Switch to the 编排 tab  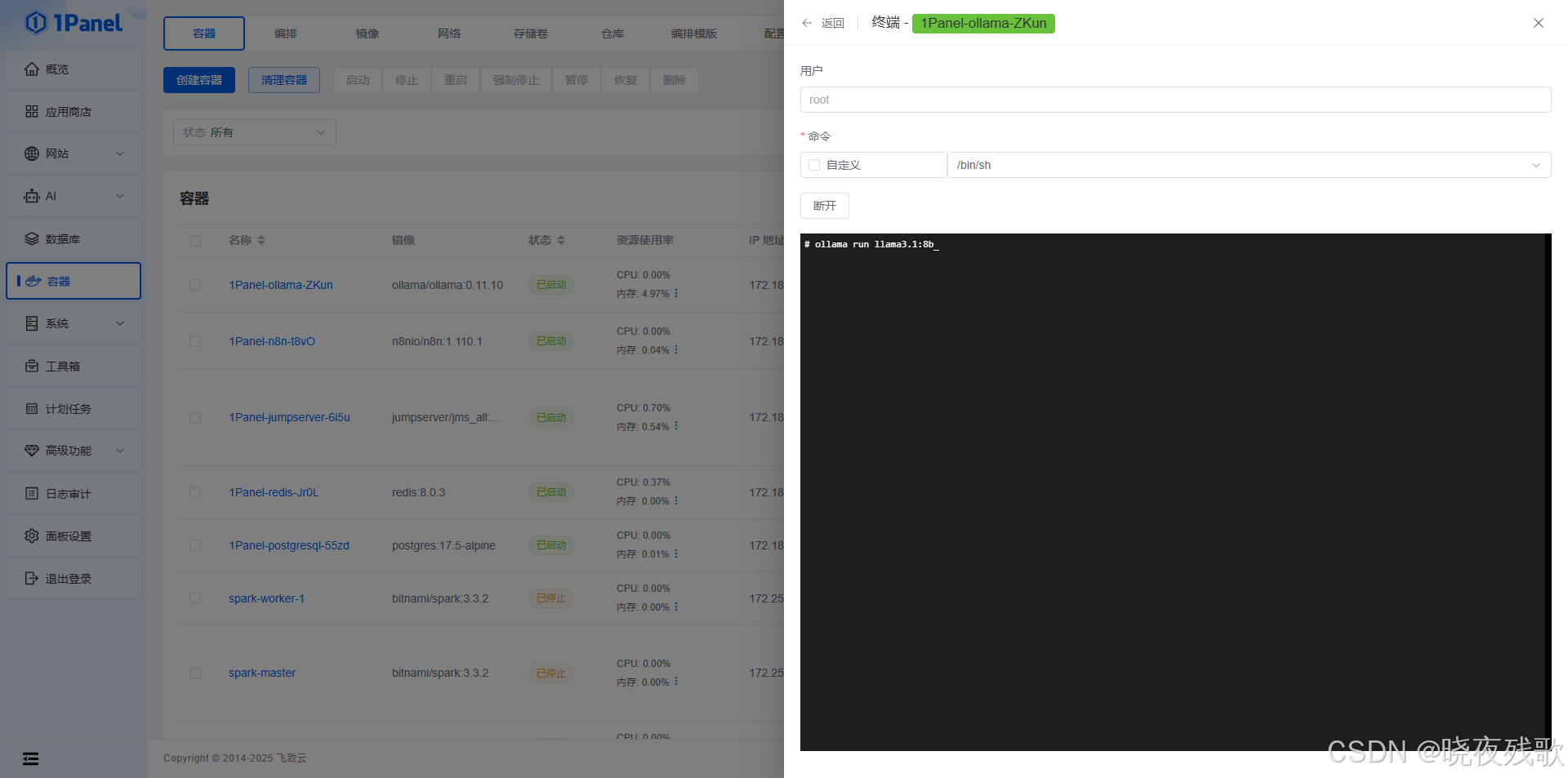click(286, 33)
